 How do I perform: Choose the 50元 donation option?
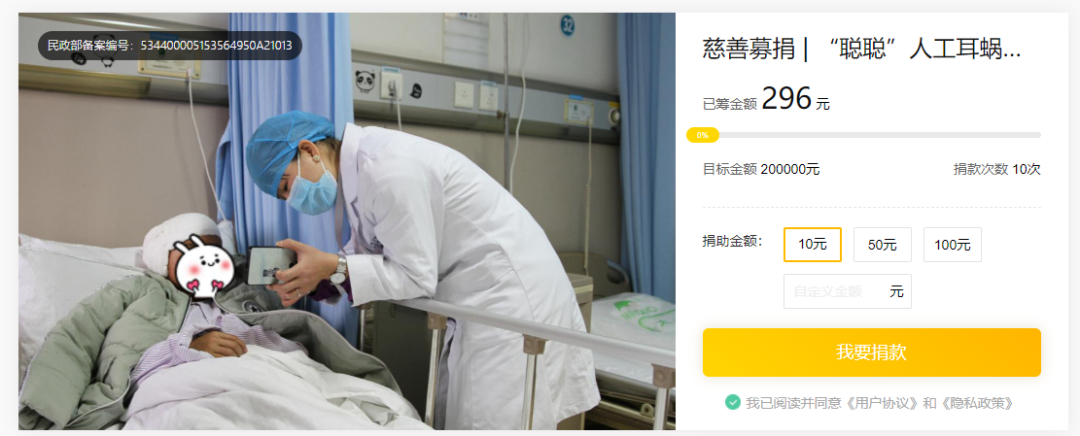pyautogui.click(x=882, y=245)
